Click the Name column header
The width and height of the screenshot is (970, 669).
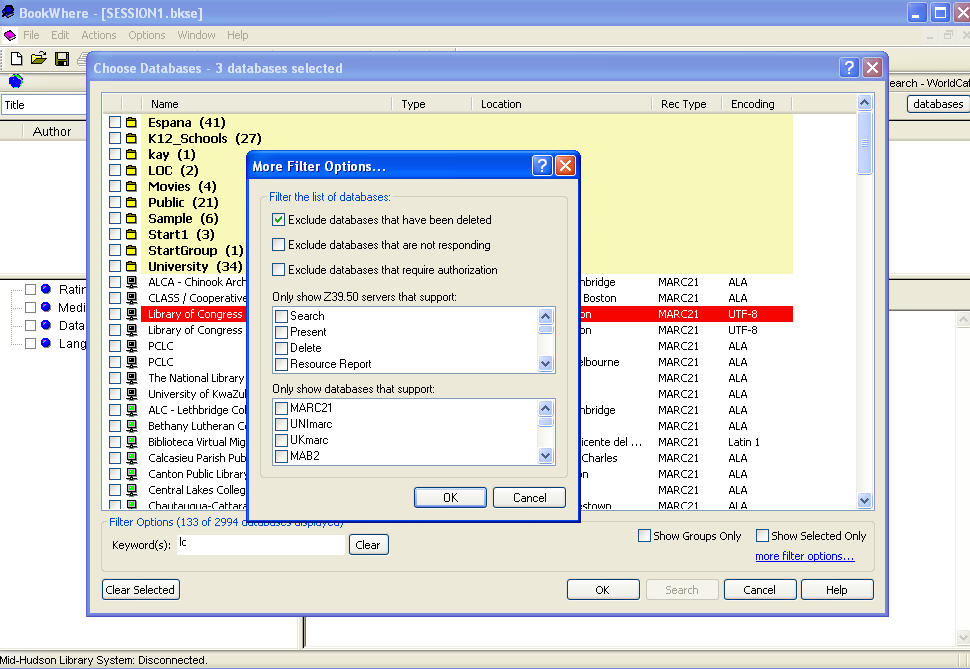[267, 104]
